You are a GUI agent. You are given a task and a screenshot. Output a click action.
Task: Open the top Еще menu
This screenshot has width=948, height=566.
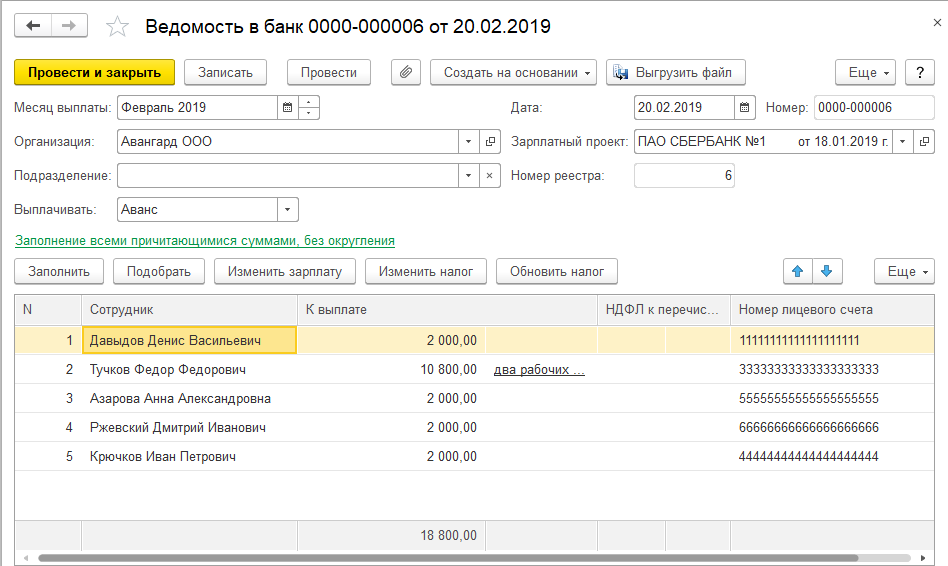864,73
